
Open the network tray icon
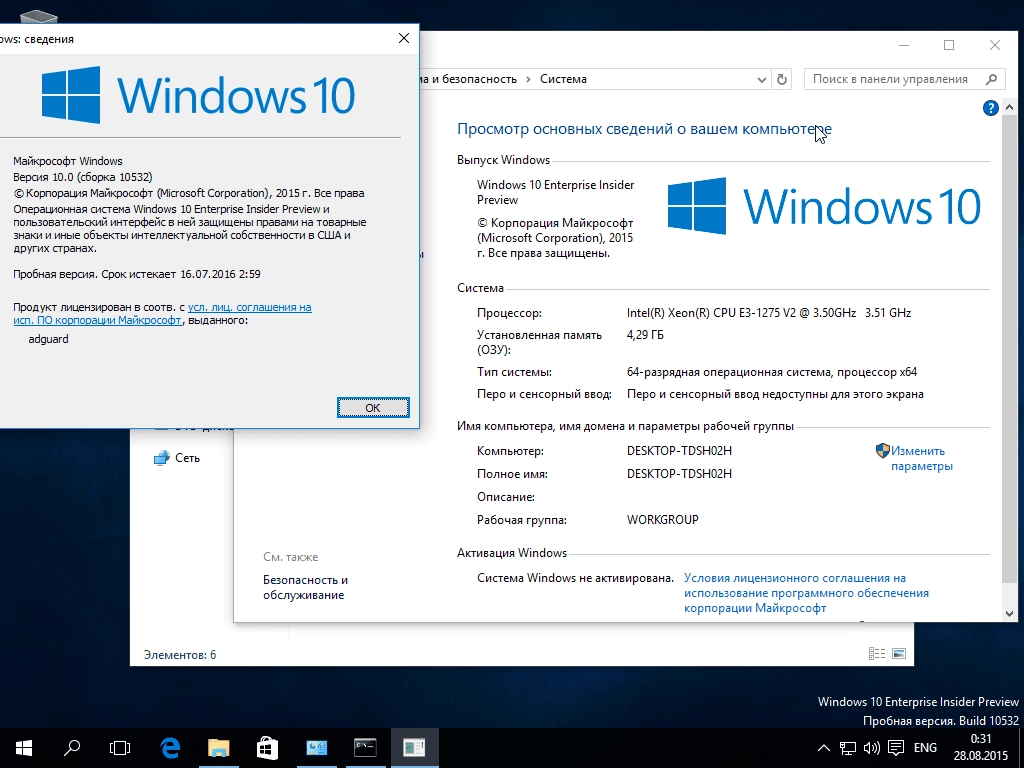pyautogui.click(x=848, y=748)
